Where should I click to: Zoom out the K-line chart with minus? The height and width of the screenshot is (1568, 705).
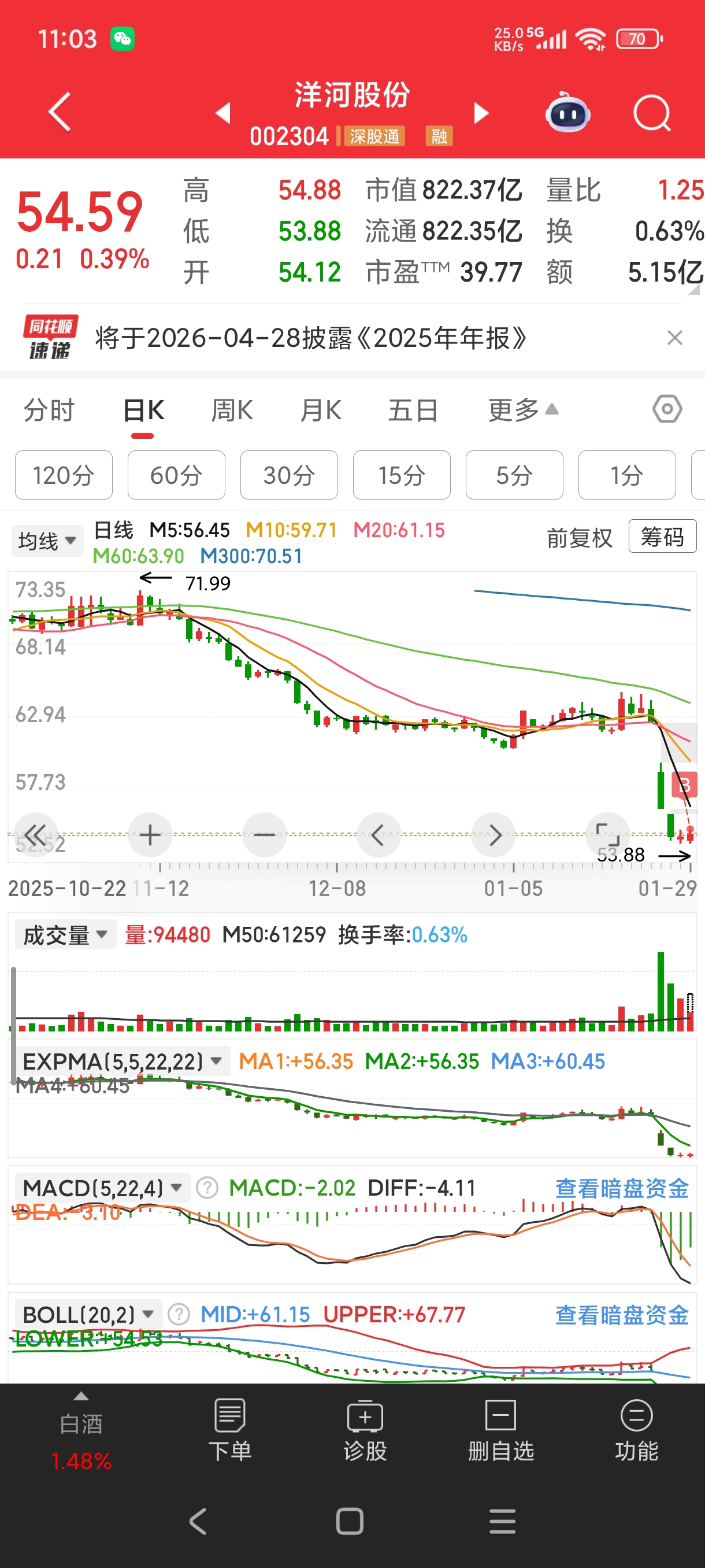coord(264,834)
